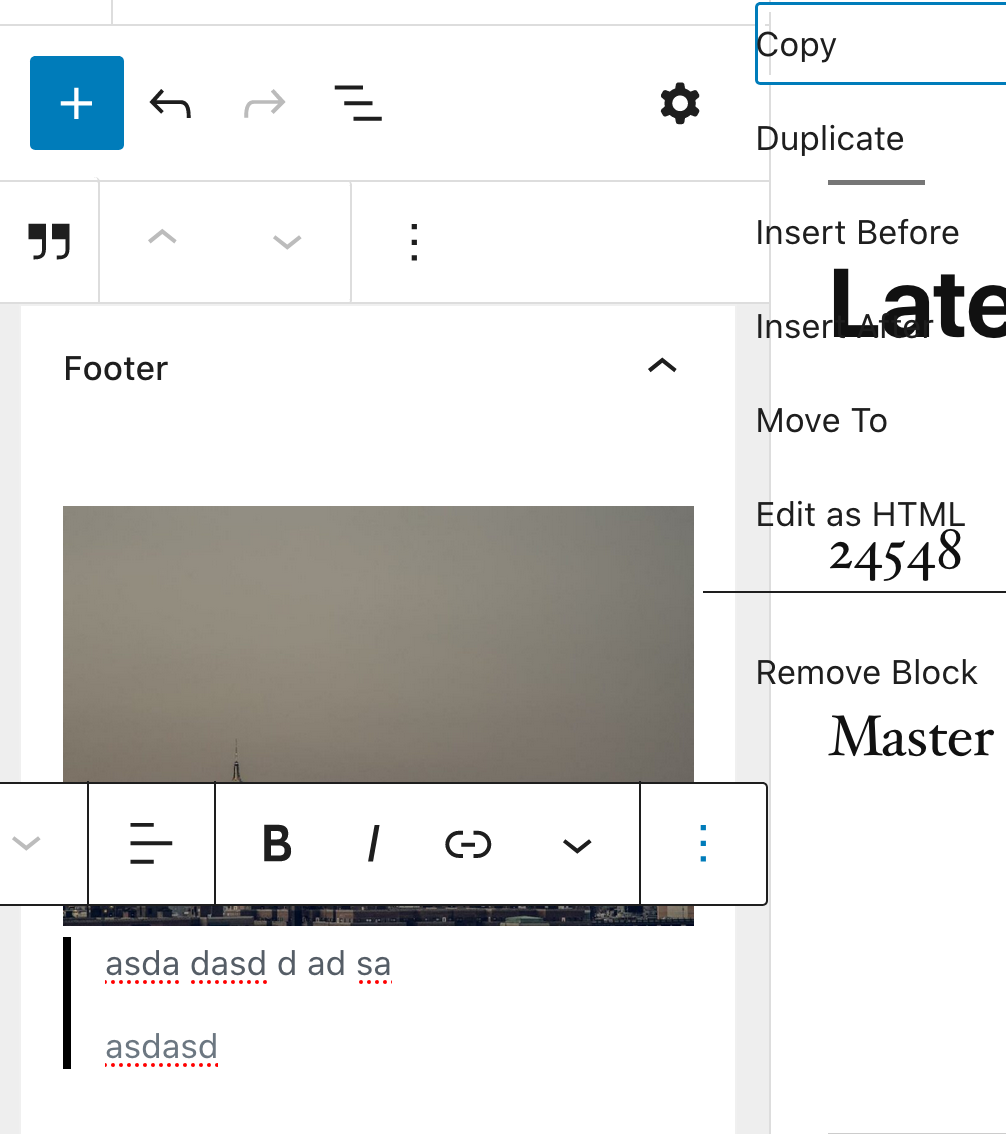The image size is (1006, 1134).
Task: Collapse the Footer section
Action: (x=662, y=366)
